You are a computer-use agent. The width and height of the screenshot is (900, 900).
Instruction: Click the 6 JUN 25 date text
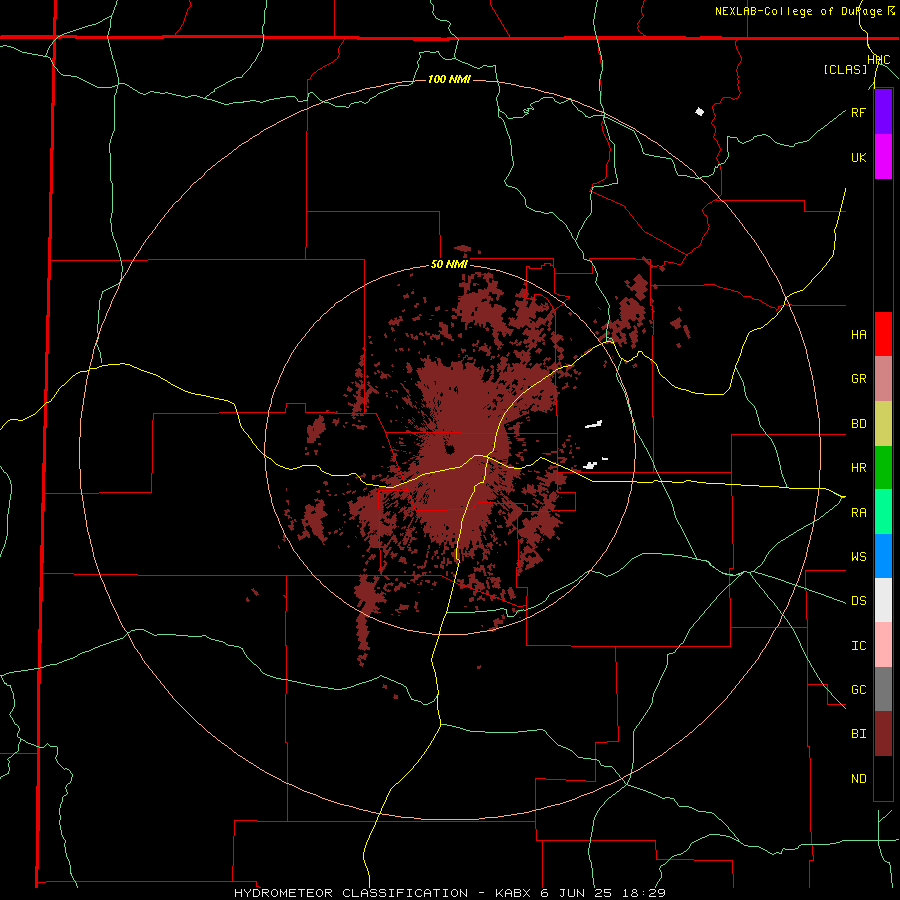[x=576, y=893]
